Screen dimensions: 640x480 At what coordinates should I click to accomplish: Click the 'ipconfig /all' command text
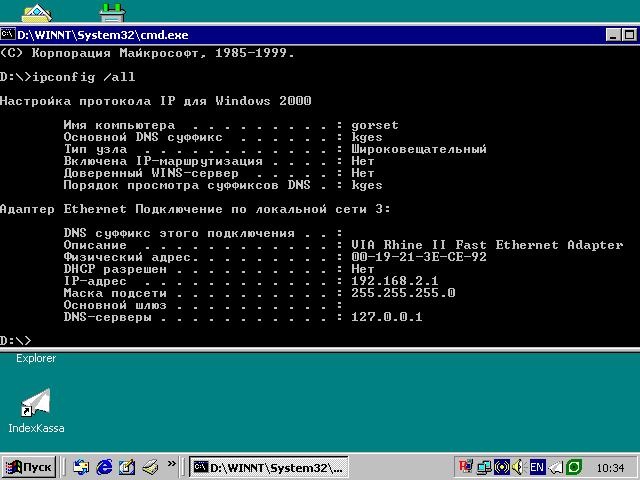84,77
